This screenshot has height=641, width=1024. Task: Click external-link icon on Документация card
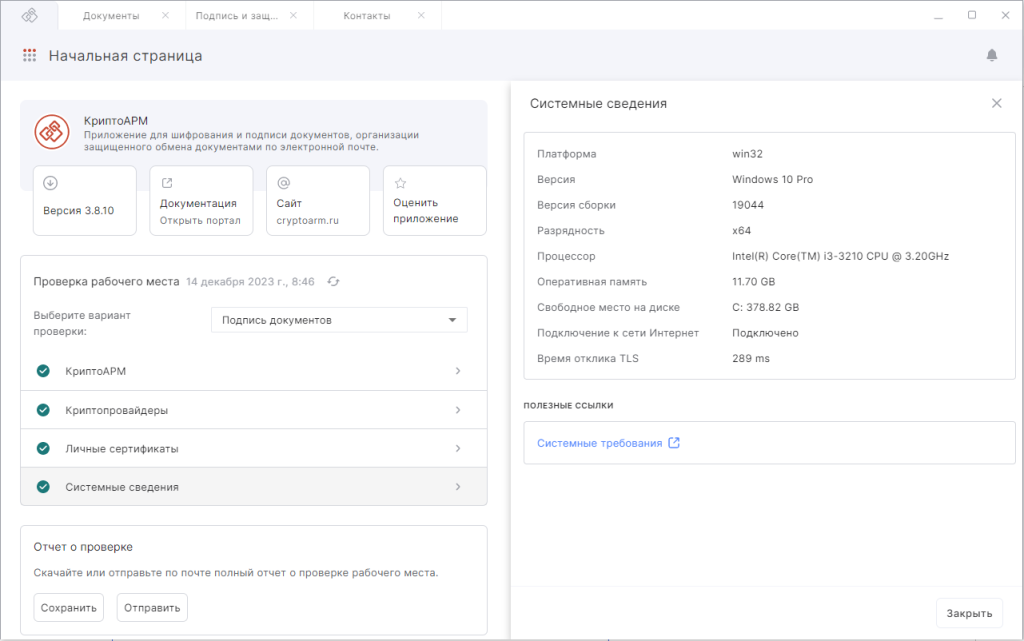click(x=167, y=183)
